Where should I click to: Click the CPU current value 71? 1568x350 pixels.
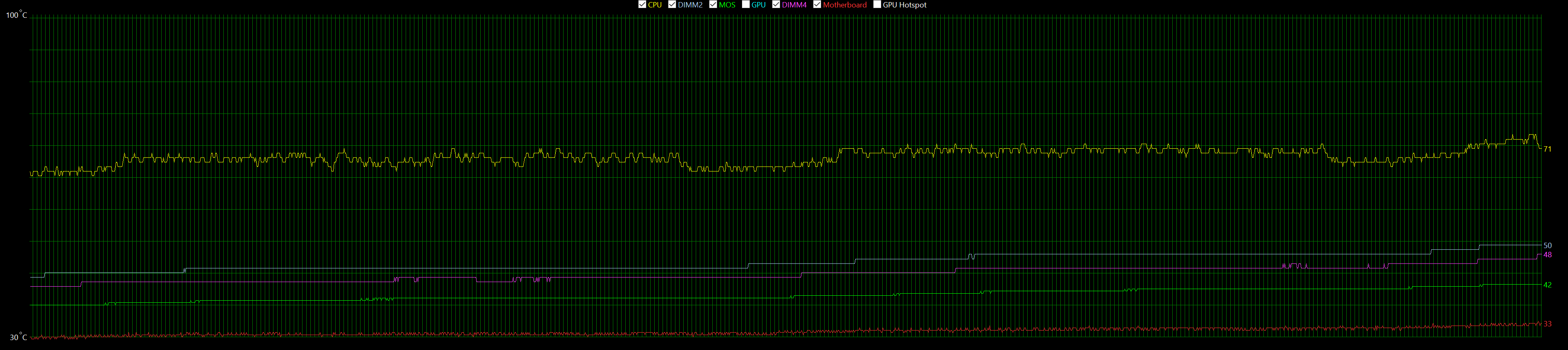1547,149
